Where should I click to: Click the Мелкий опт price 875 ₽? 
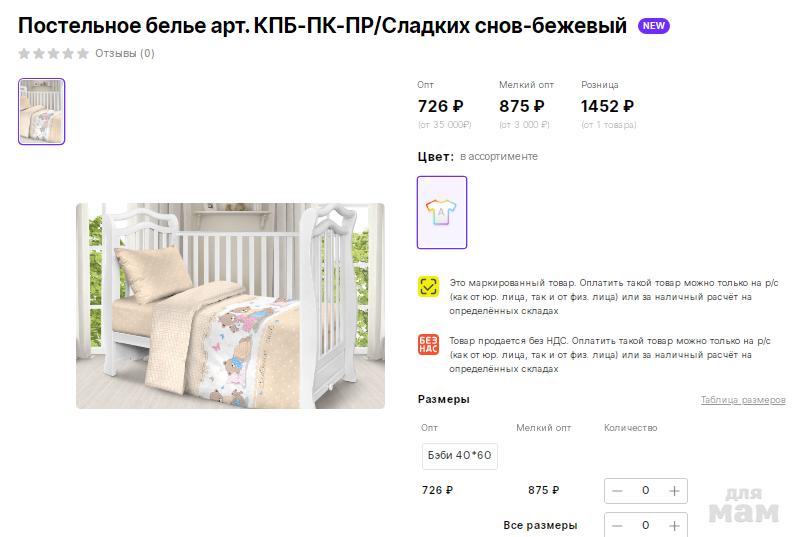tap(521, 106)
